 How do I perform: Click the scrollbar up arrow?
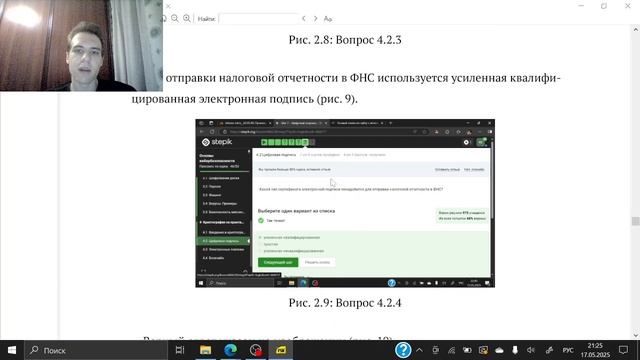[x=636, y=29]
